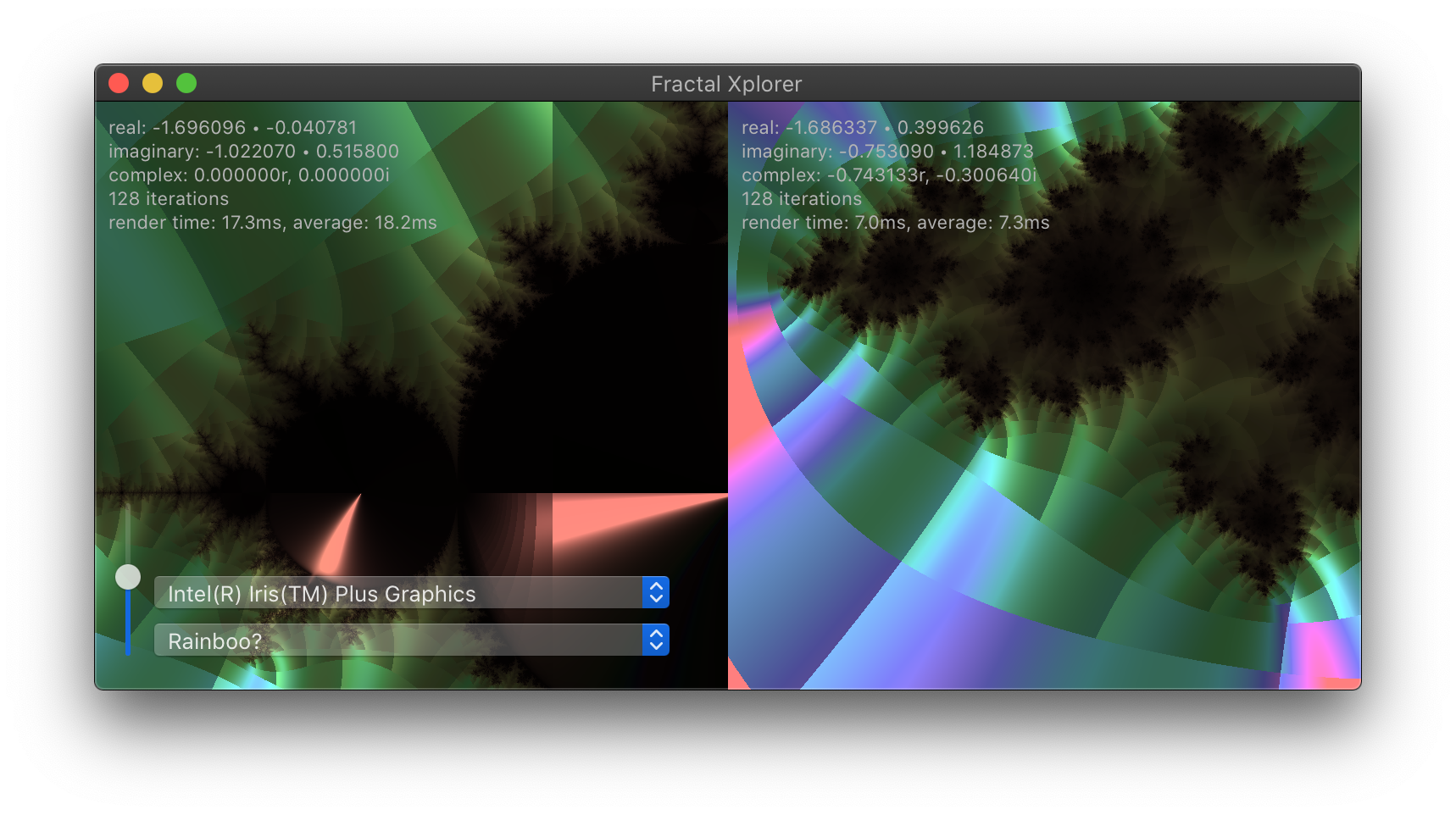1456x815 pixels.
Task: Click the Mandelbrot fractal view on the left
Action: click(x=412, y=396)
